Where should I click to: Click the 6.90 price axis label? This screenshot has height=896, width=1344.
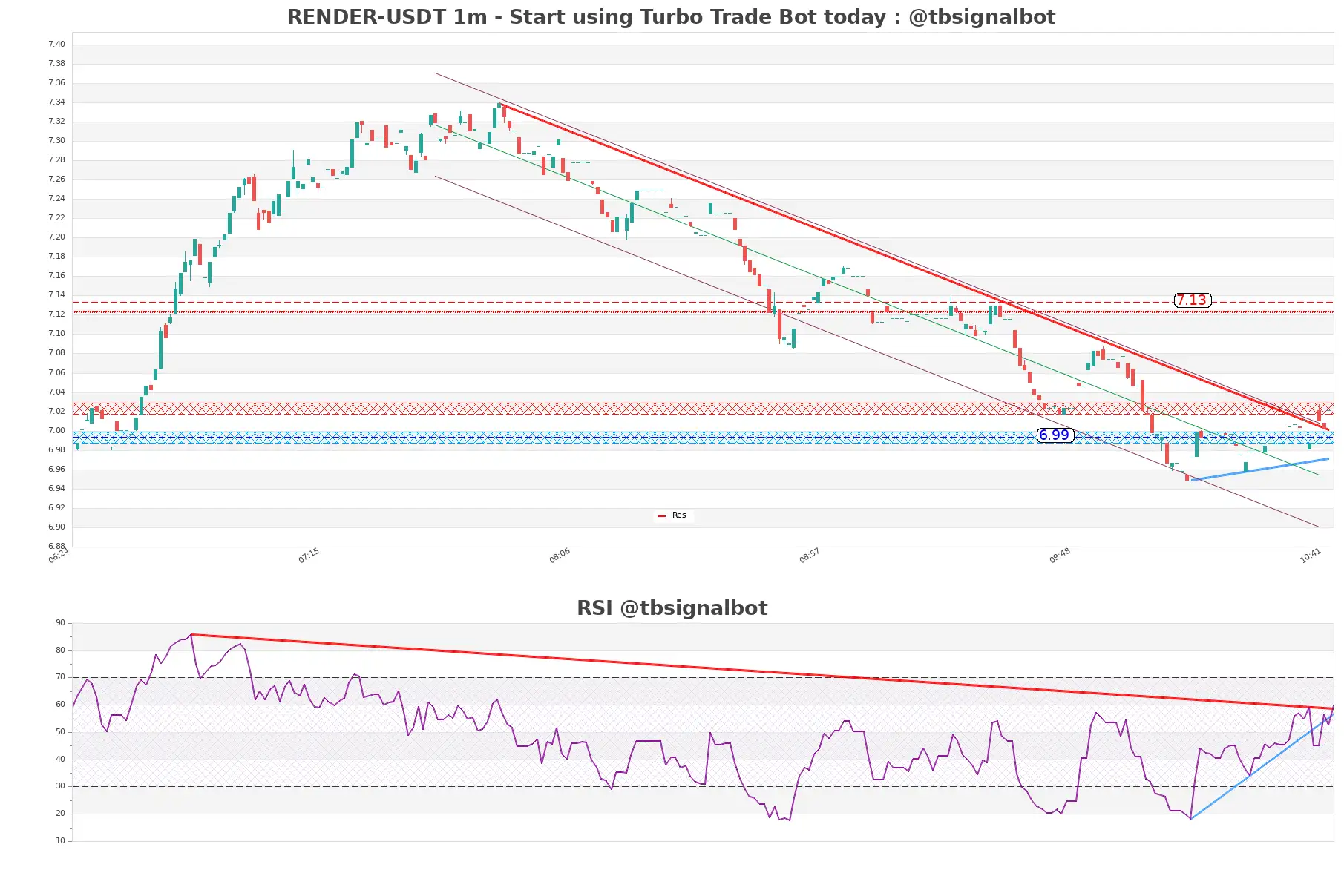tap(56, 527)
